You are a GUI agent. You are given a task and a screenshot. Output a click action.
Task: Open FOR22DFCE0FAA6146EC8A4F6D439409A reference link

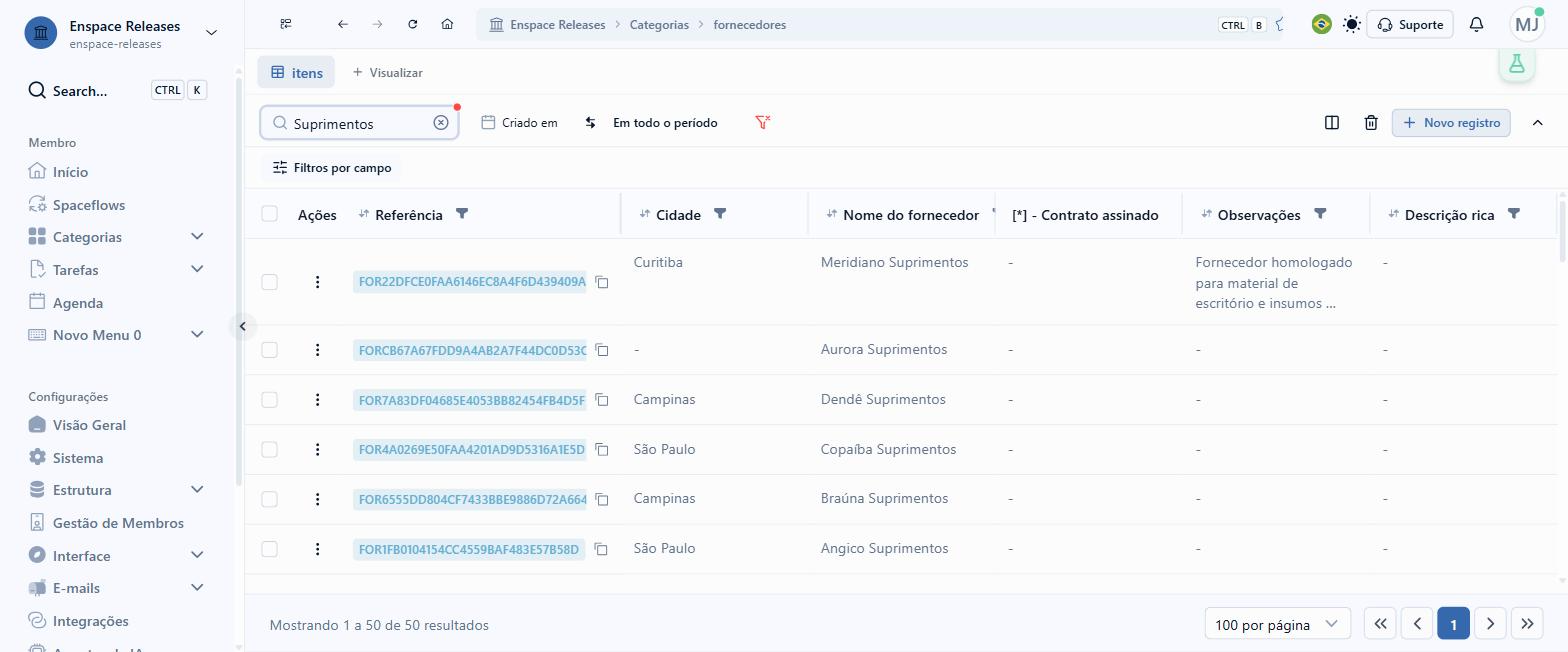tap(470, 282)
